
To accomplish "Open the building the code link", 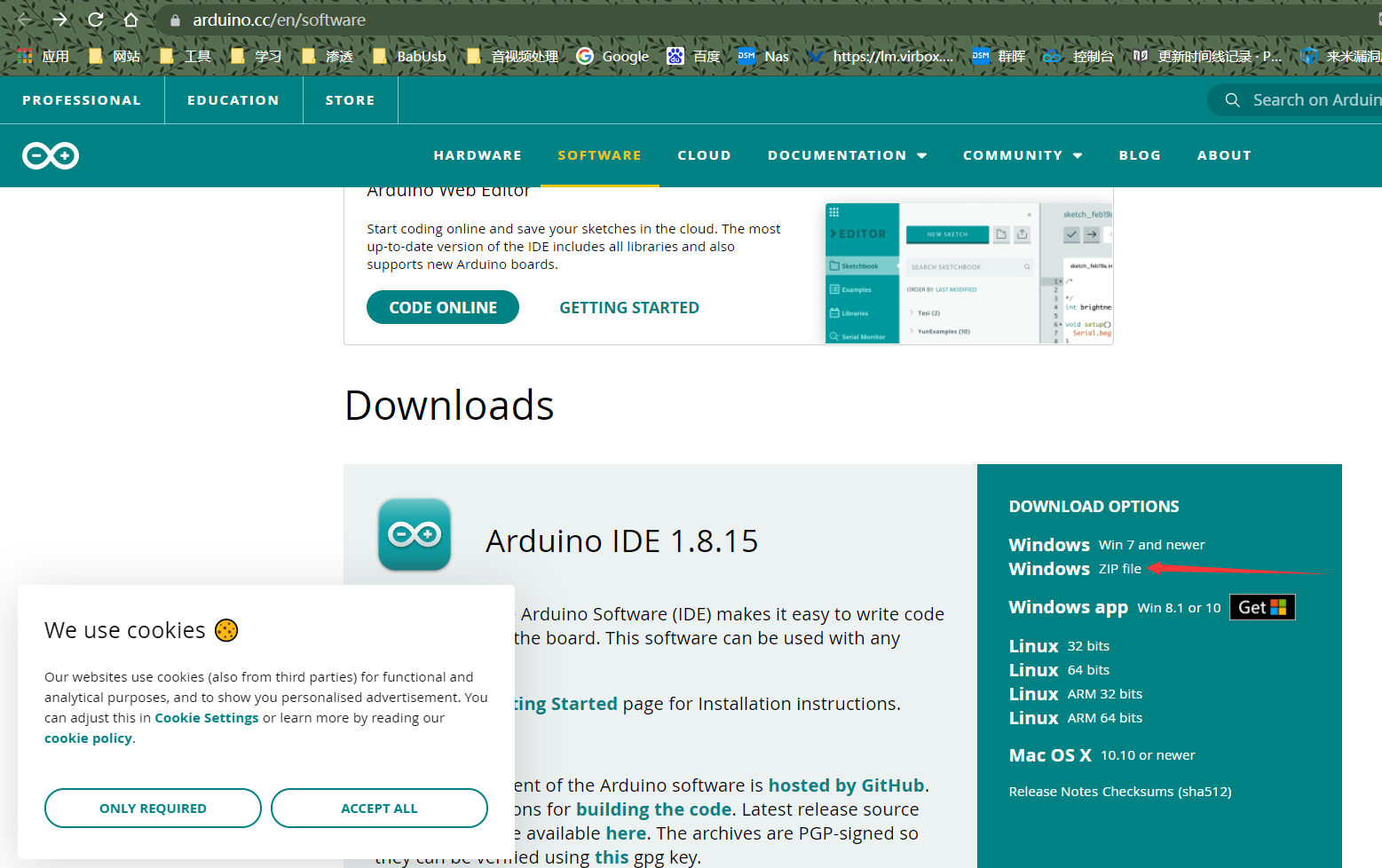I will (654, 809).
